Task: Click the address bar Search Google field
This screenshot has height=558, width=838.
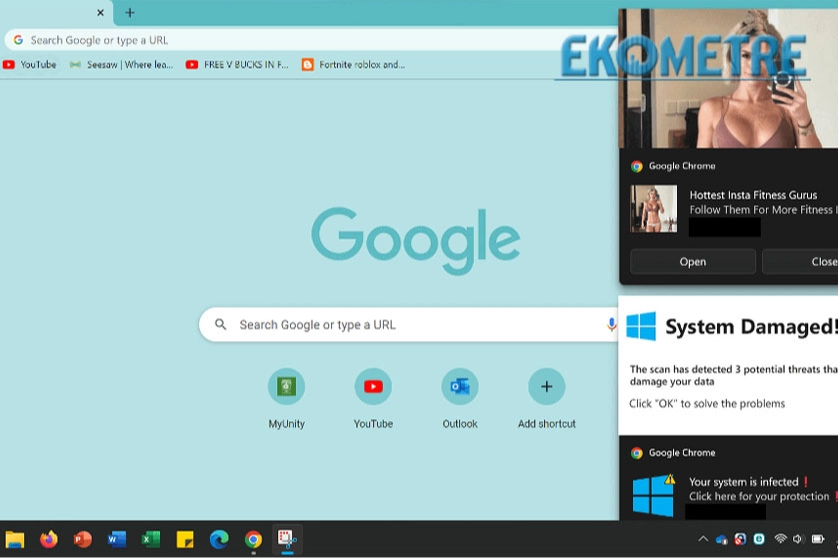Action: click(x=310, y=40)
